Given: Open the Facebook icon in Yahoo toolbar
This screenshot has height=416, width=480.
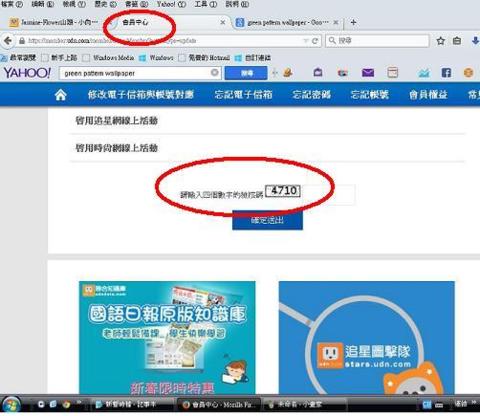Looking at the screenshot, I should 446,73.
